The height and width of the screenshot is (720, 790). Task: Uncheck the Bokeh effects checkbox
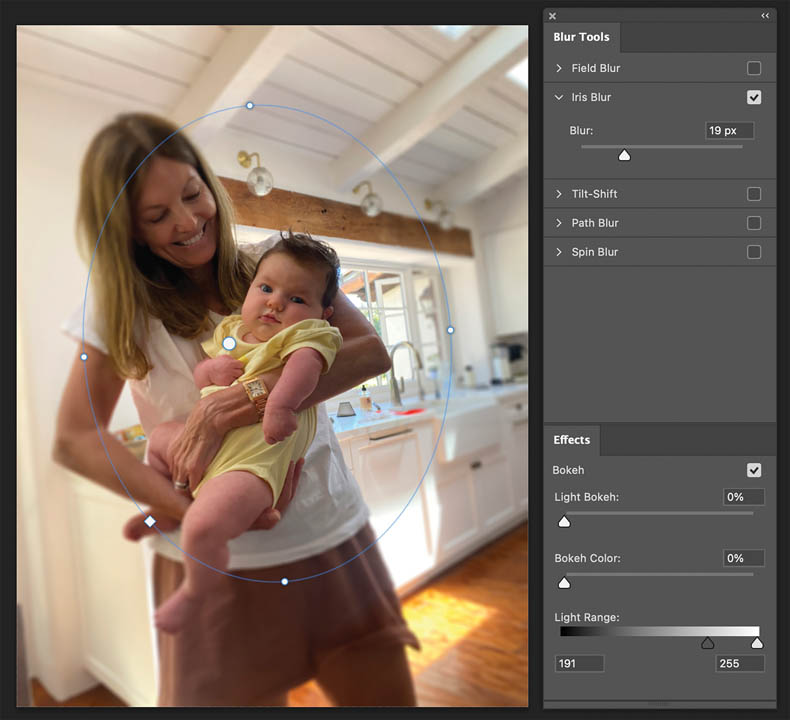[x=754, y=470]
